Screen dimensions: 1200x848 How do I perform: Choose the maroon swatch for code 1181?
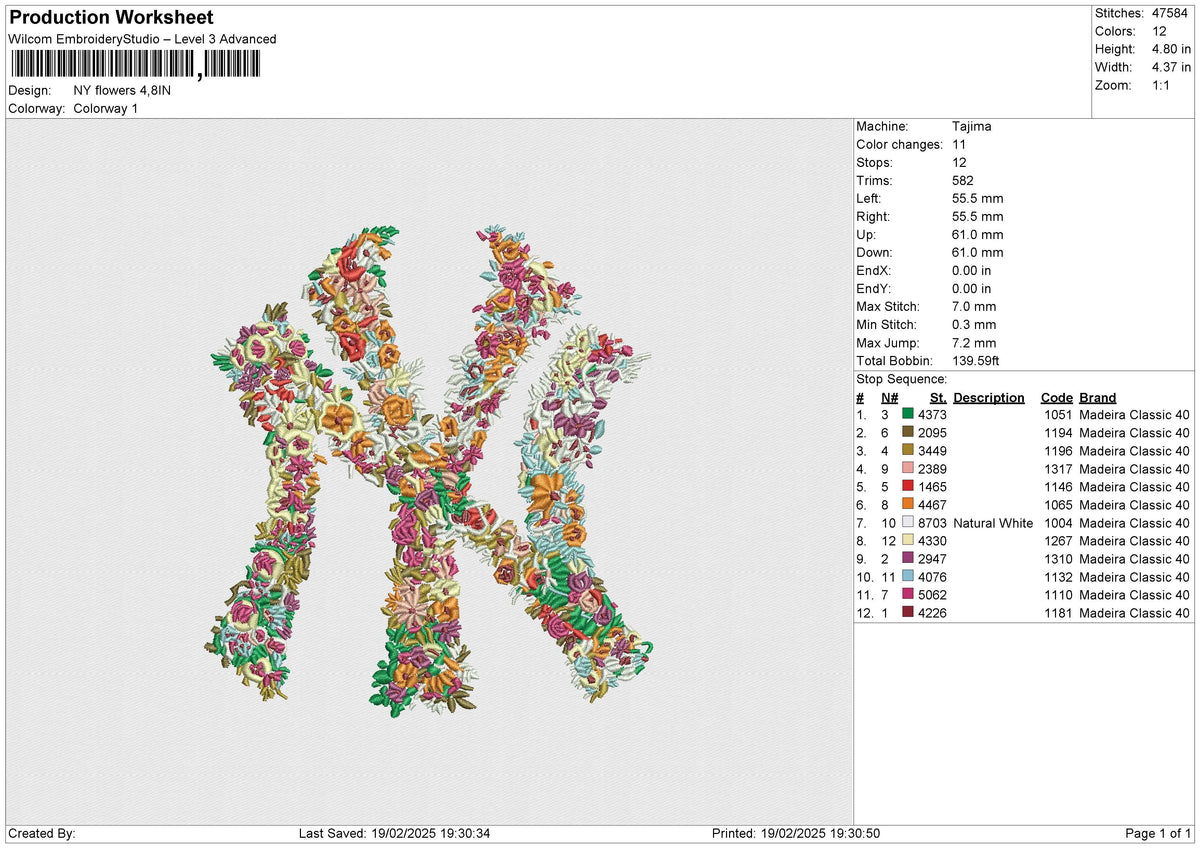pyautogui.click(x=908, y=612)
